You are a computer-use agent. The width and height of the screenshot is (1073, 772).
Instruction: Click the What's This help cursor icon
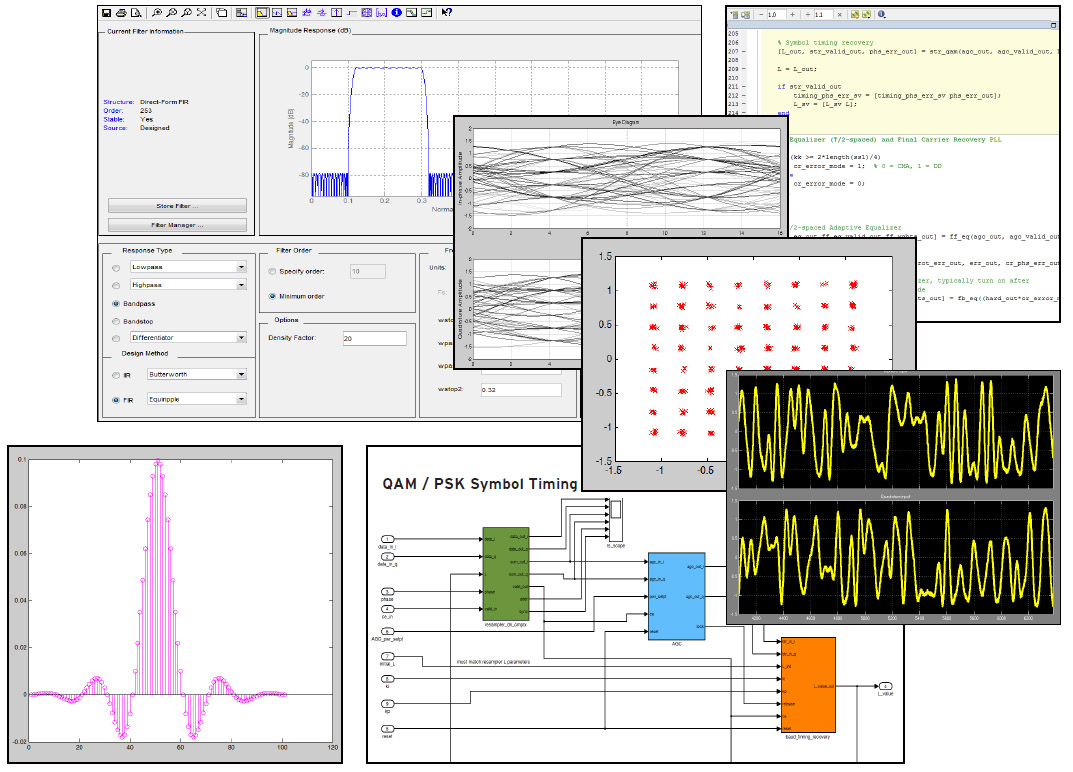(446, 13)
